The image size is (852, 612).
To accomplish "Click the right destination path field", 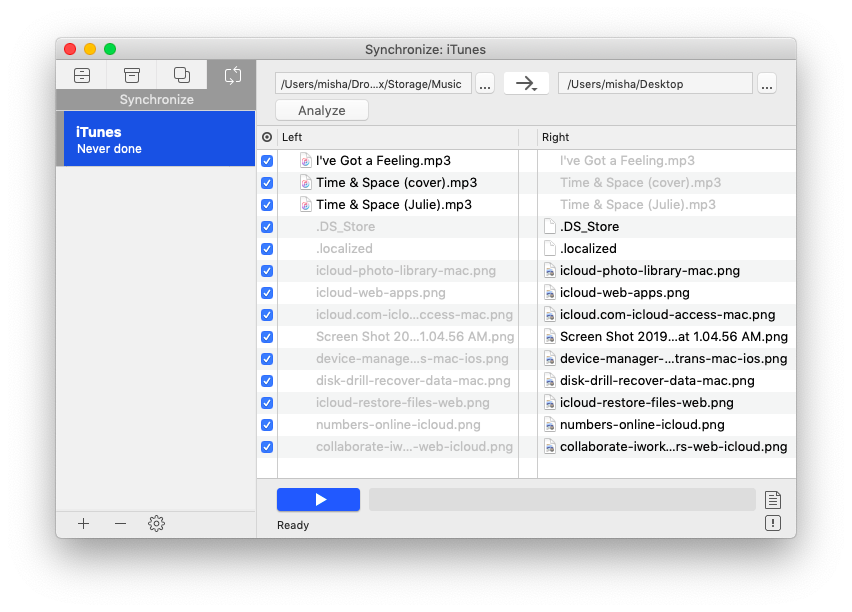I will click(x=655, y=84).
